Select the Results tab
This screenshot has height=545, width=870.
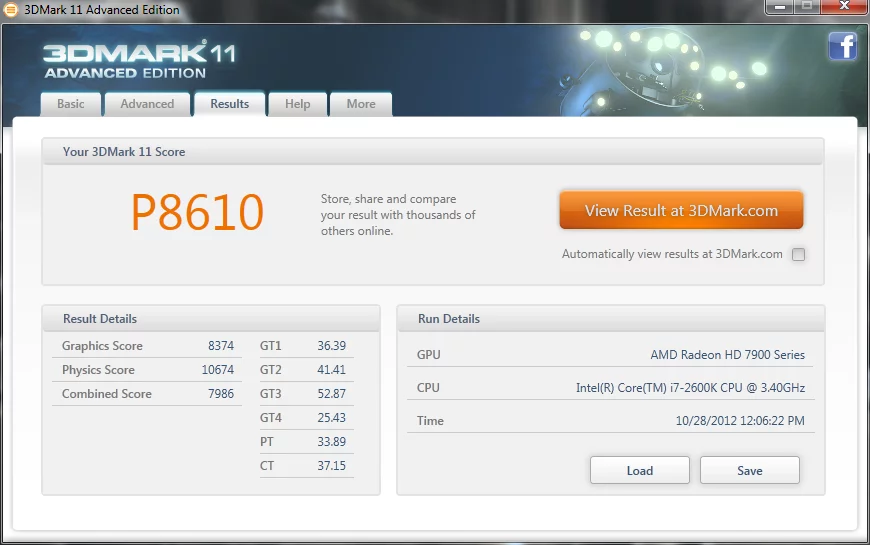(229, 104)
